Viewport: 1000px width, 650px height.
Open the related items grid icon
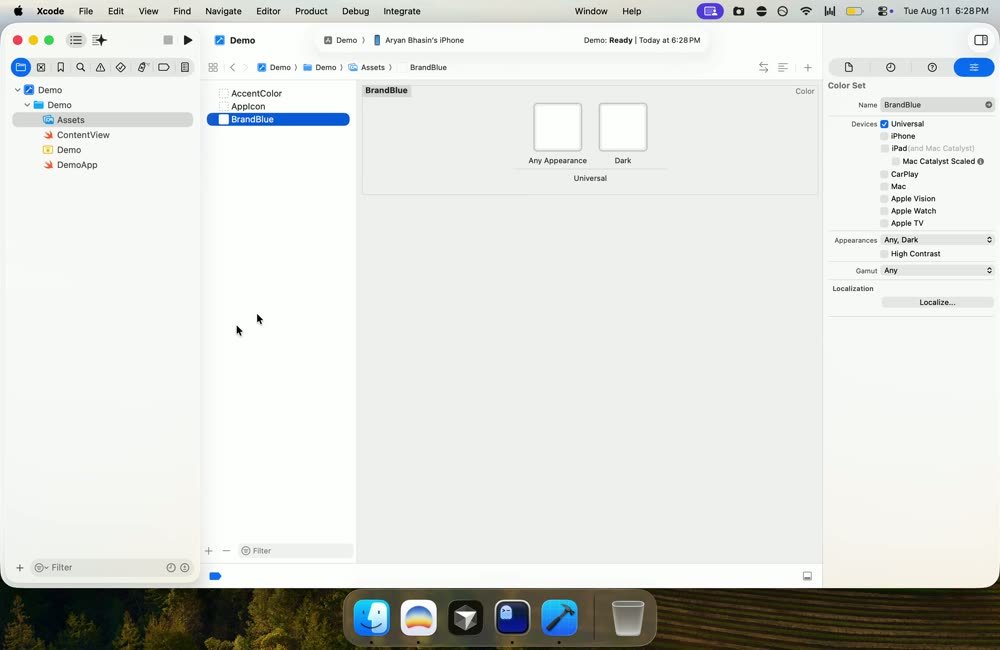(213, 67)
